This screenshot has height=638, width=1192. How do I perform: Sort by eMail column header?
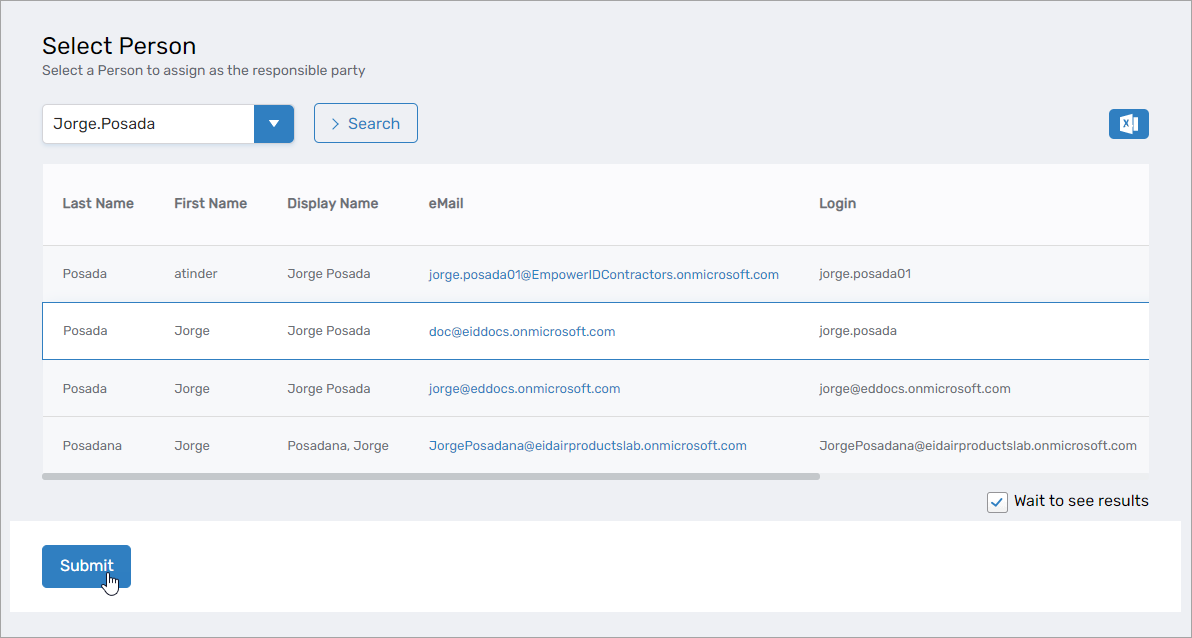(x=446, y=203)
